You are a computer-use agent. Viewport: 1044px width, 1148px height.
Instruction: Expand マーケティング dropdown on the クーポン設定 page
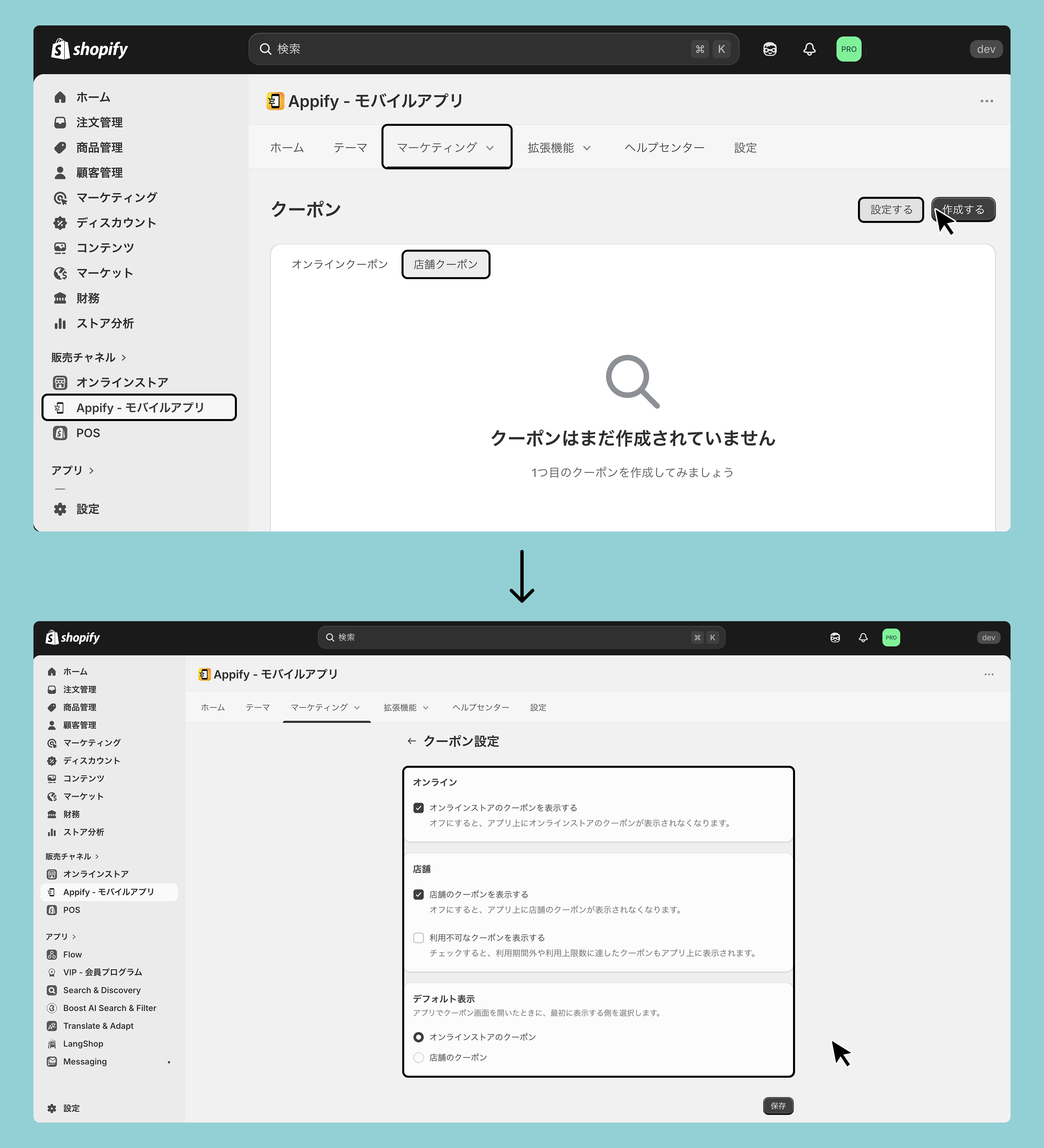tap(326, 707)
